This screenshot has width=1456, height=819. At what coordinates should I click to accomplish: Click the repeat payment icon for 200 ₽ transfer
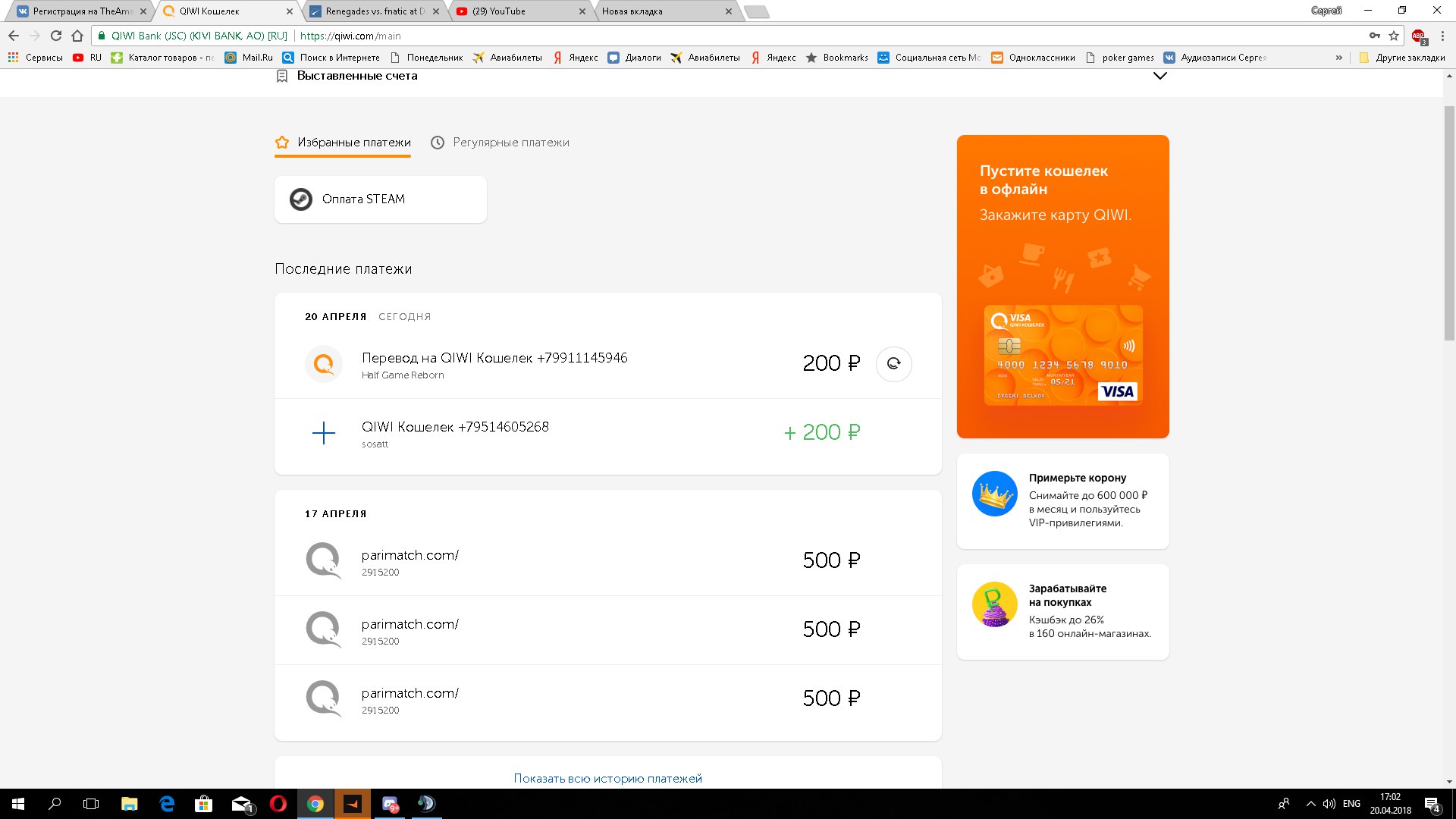tap(893, 363)
